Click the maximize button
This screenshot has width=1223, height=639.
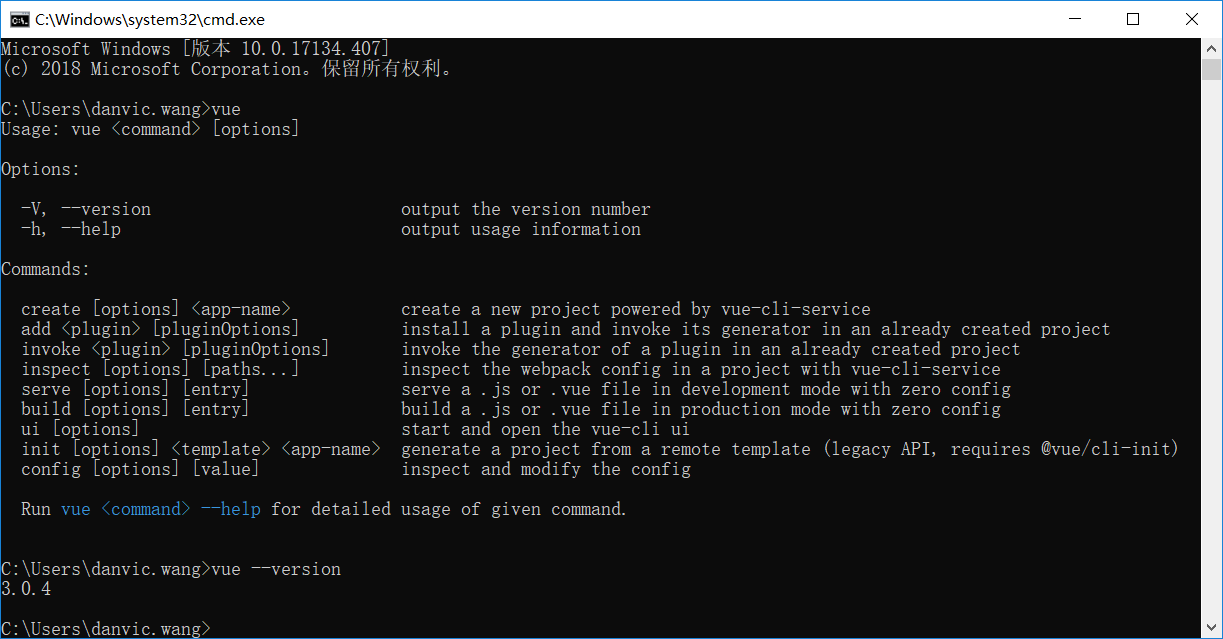(x=1133, y=18)
